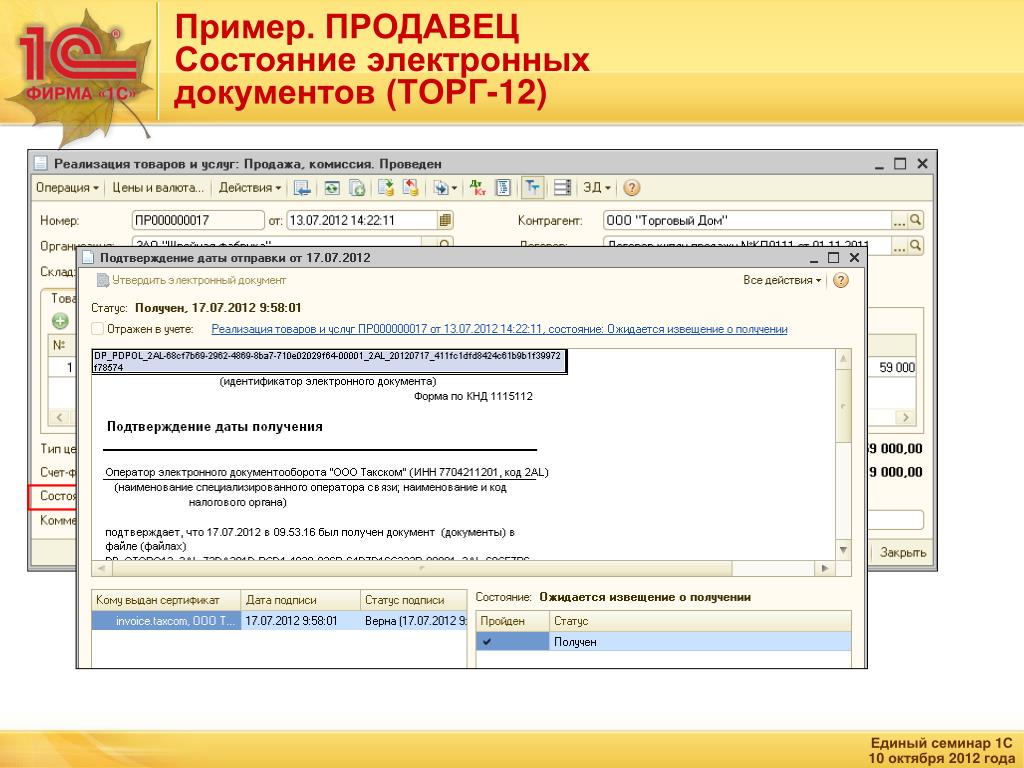
Task: Open Все действия dropdown
Action: 782,280
